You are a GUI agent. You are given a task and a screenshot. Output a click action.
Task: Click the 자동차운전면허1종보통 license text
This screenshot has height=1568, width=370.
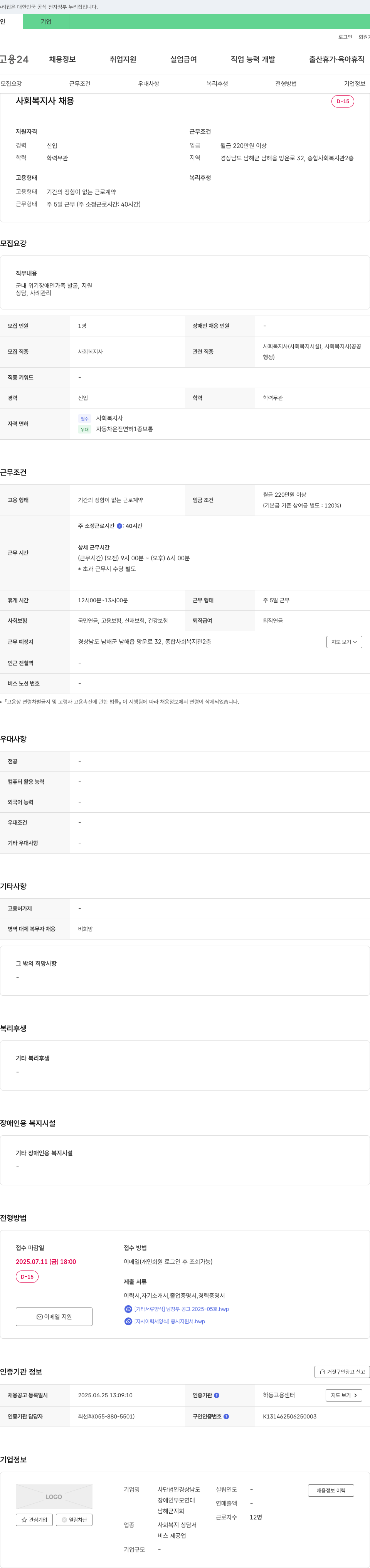[x=124, y=430]
